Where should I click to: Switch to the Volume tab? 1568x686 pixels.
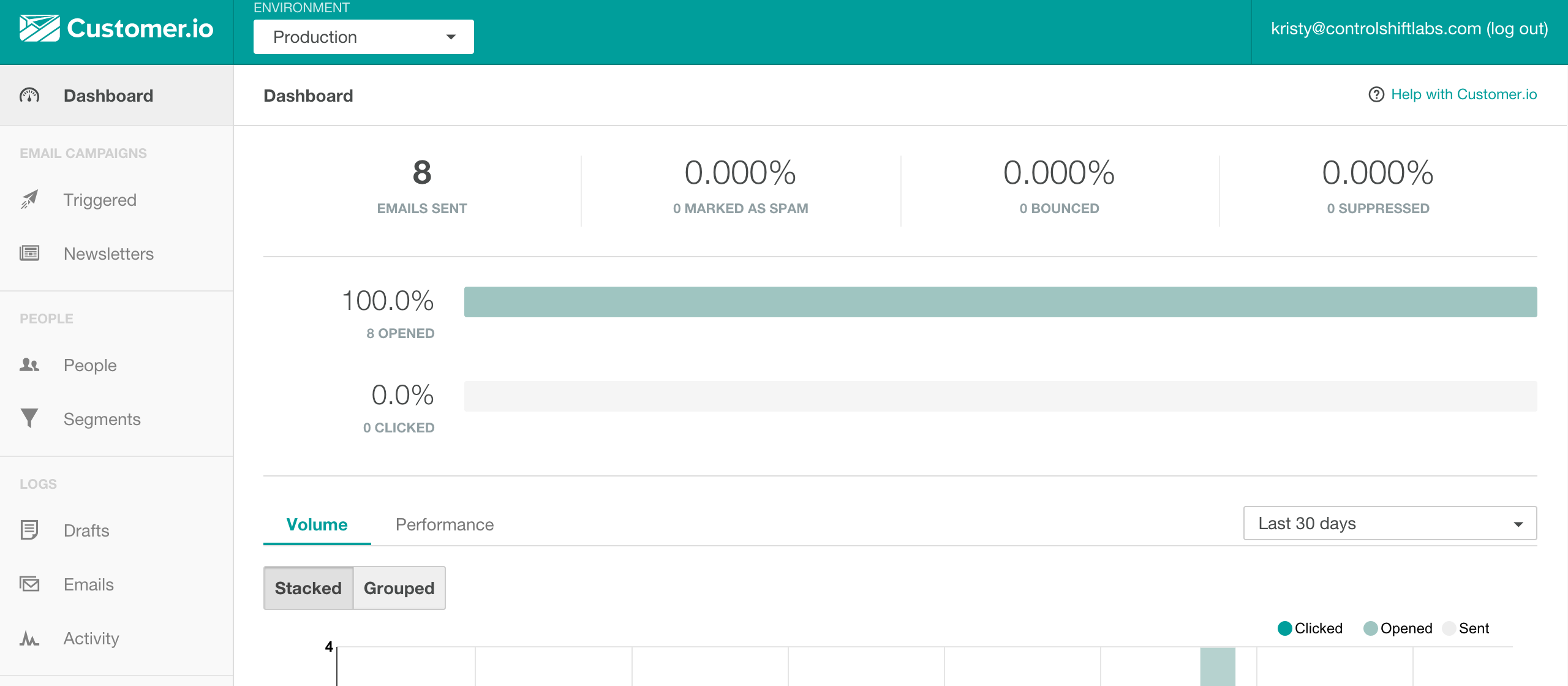(317, 525)
